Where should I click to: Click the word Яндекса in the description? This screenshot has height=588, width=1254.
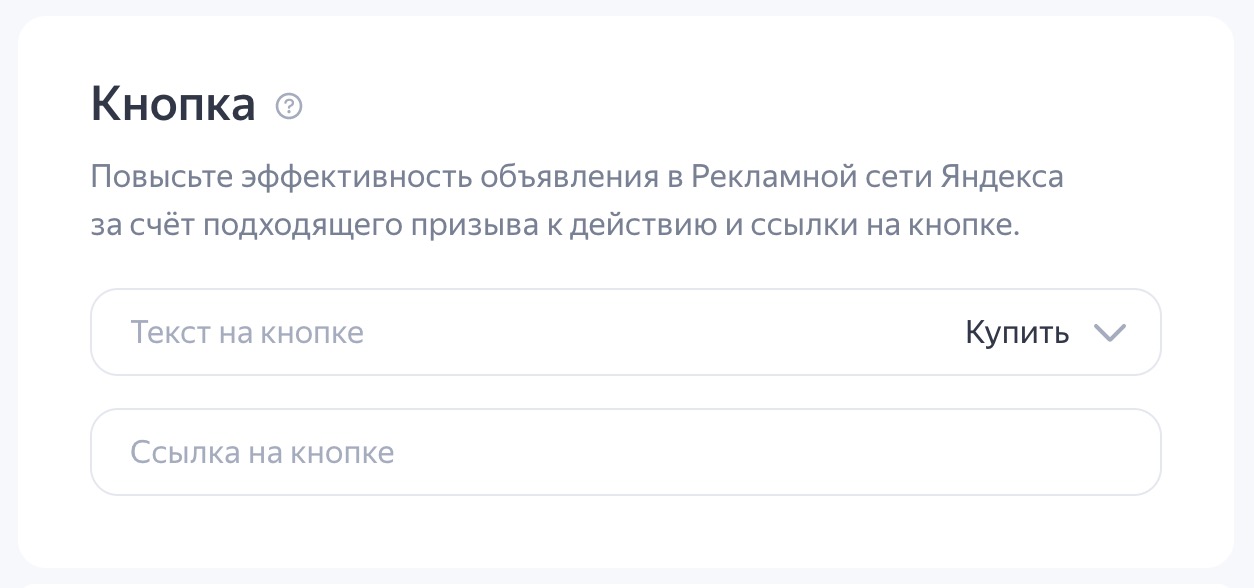click(x=1001, y=179)
